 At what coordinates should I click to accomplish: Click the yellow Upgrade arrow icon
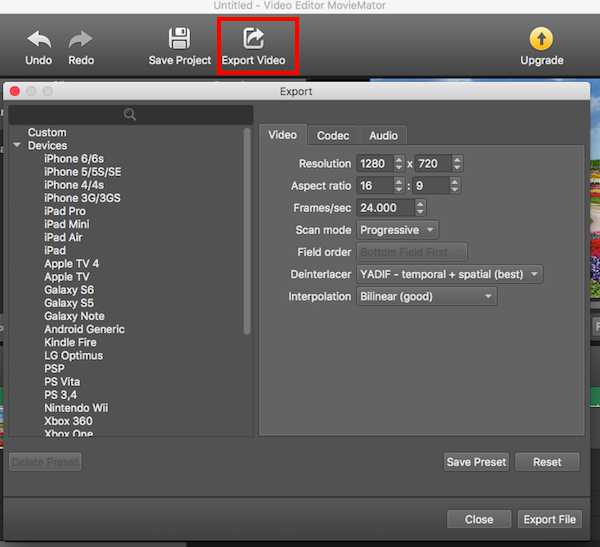[x=541, y=39]
